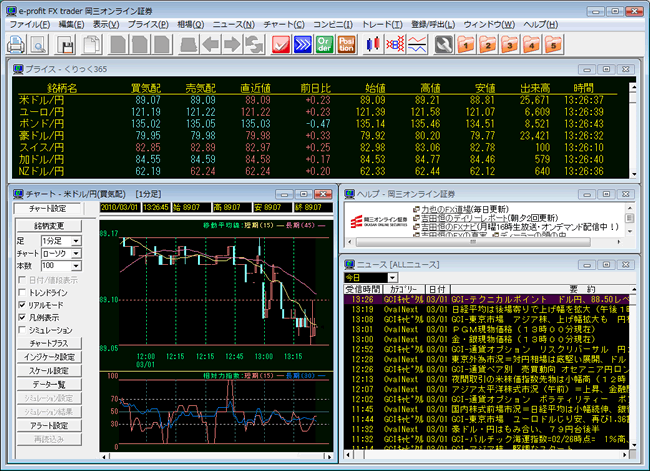Open the ファイル(F) menu

tap(30, 24)
